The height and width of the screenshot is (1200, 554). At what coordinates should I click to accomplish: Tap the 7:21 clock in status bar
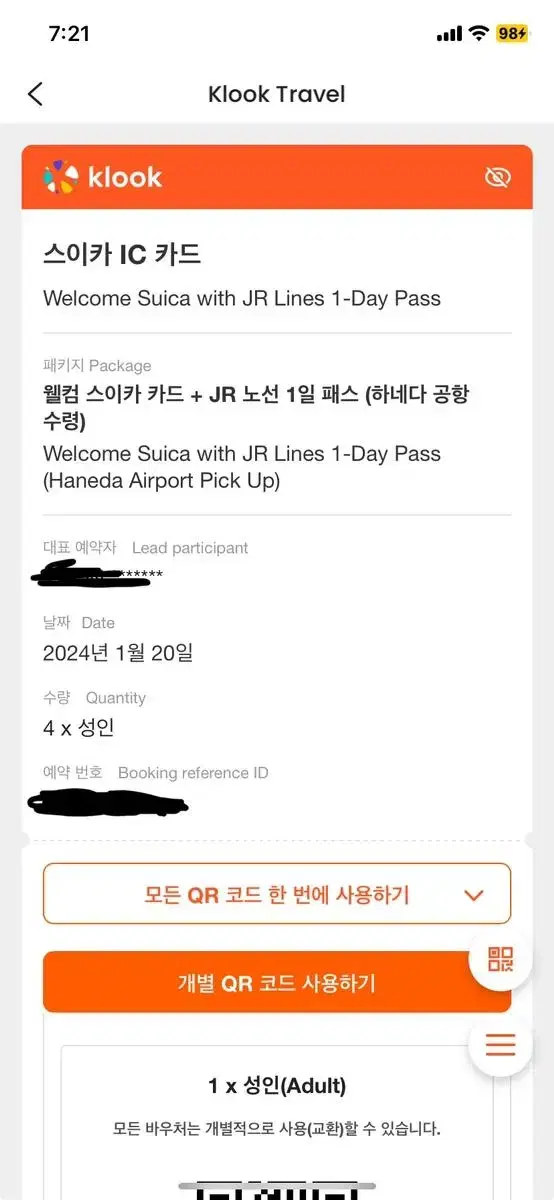(x=69, y=33)
